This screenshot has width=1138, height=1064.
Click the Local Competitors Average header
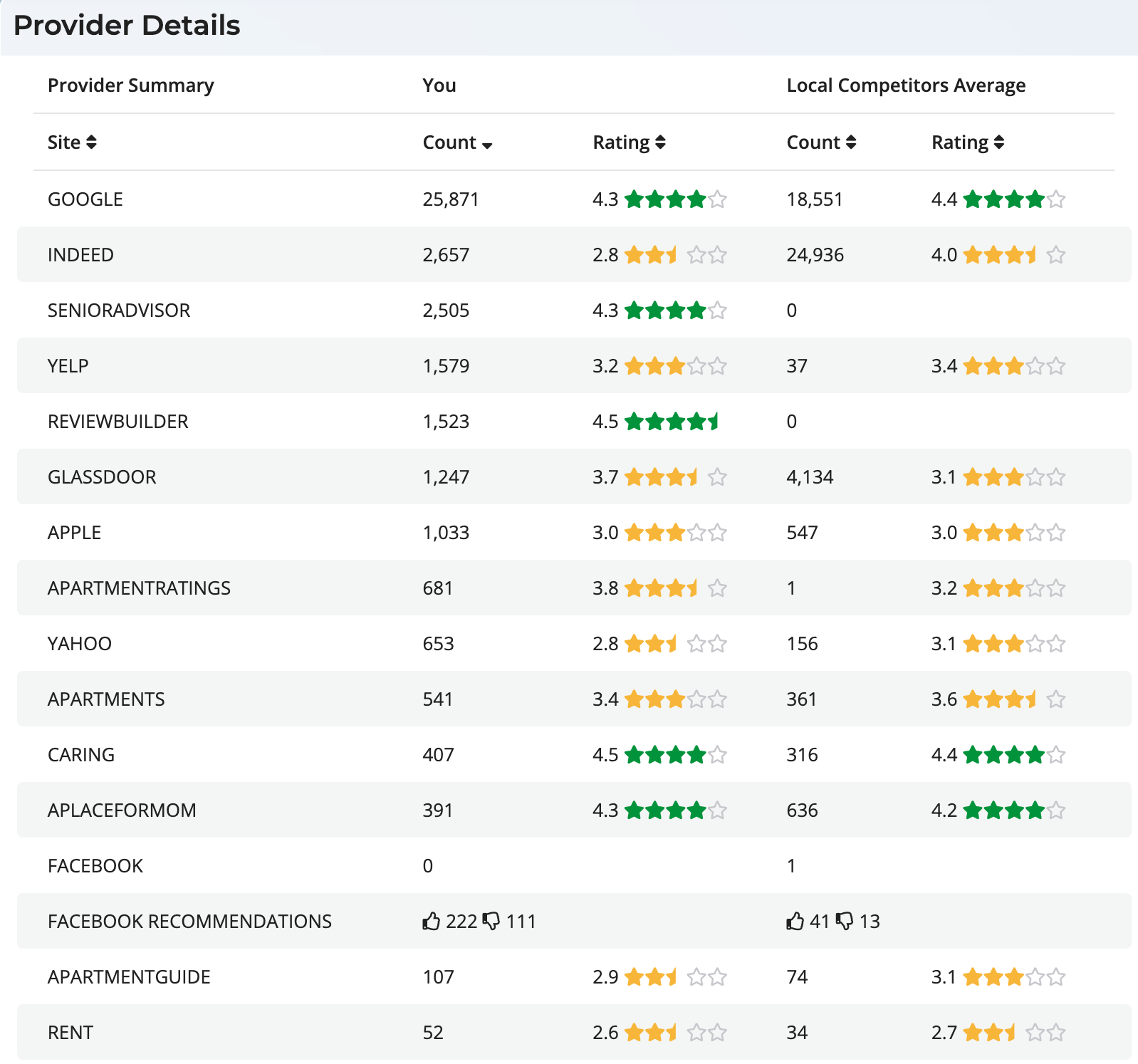click(907, 85)
